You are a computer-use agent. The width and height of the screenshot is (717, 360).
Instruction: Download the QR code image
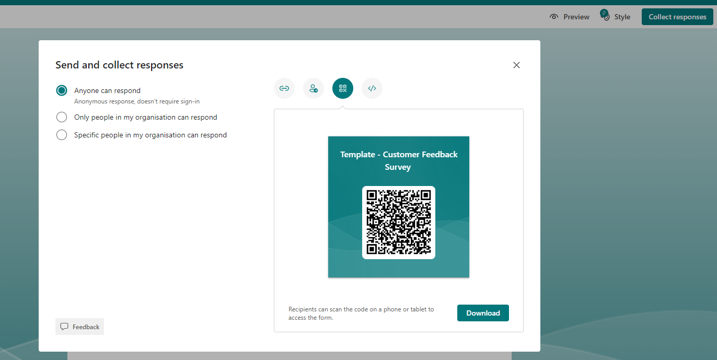483,313
